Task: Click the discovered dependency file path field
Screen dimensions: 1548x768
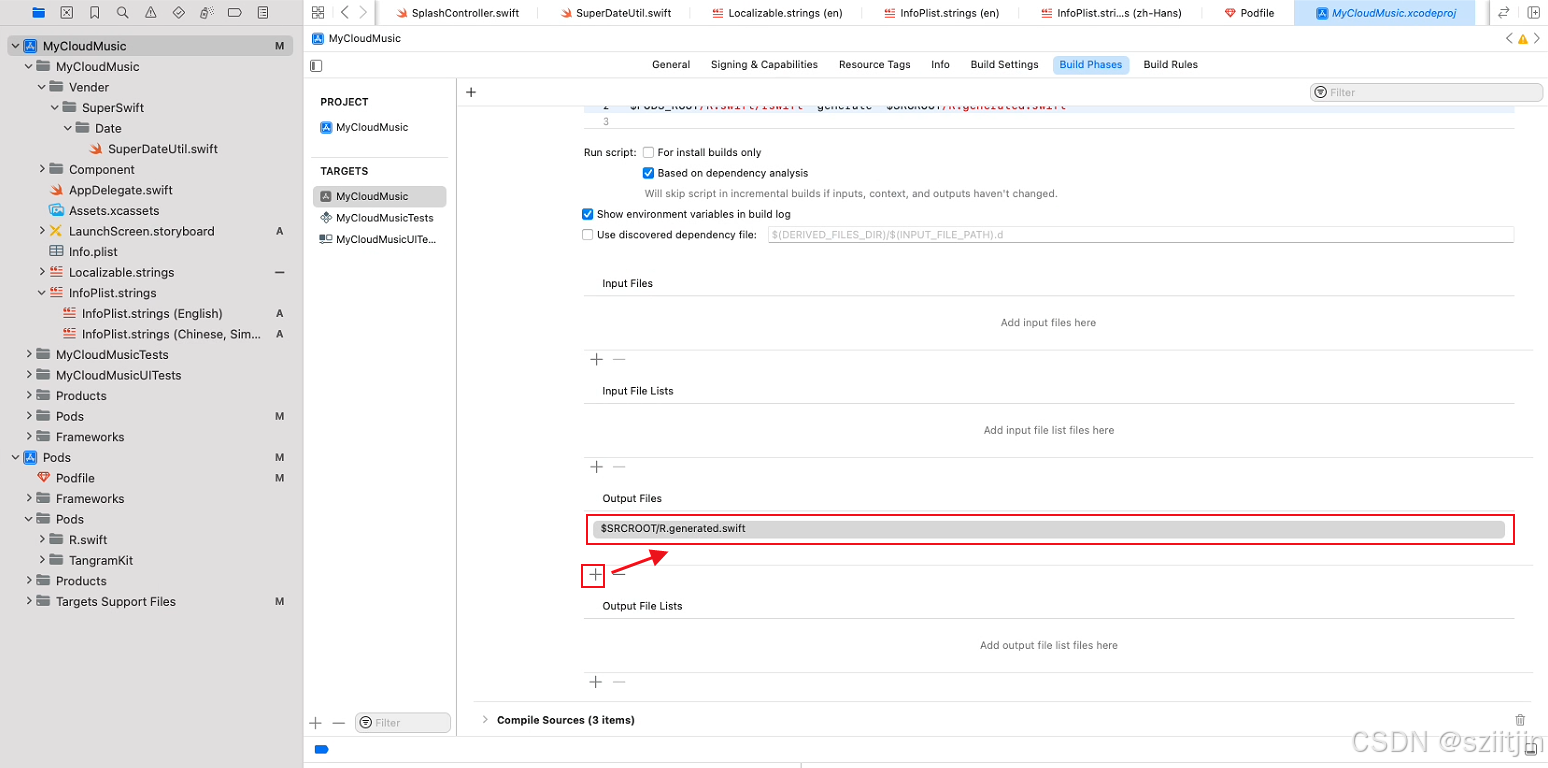Action: point(1140,235)
